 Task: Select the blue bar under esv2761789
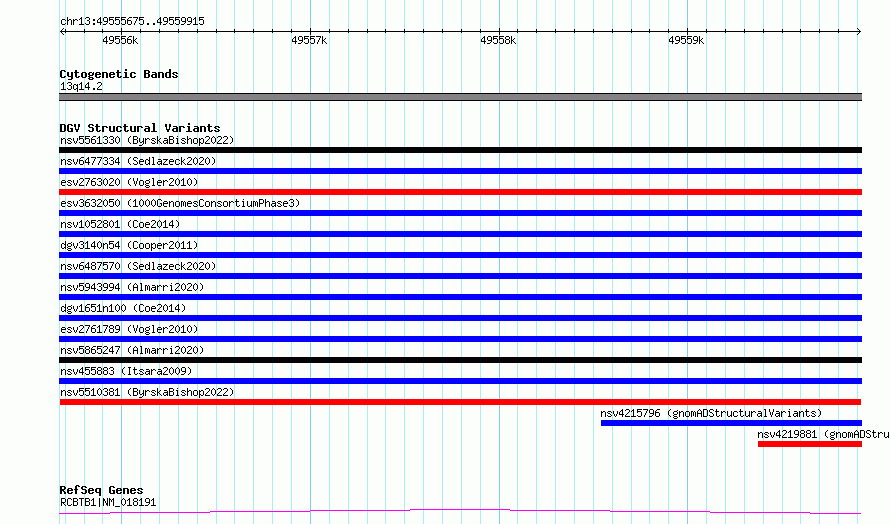point(460,339)
